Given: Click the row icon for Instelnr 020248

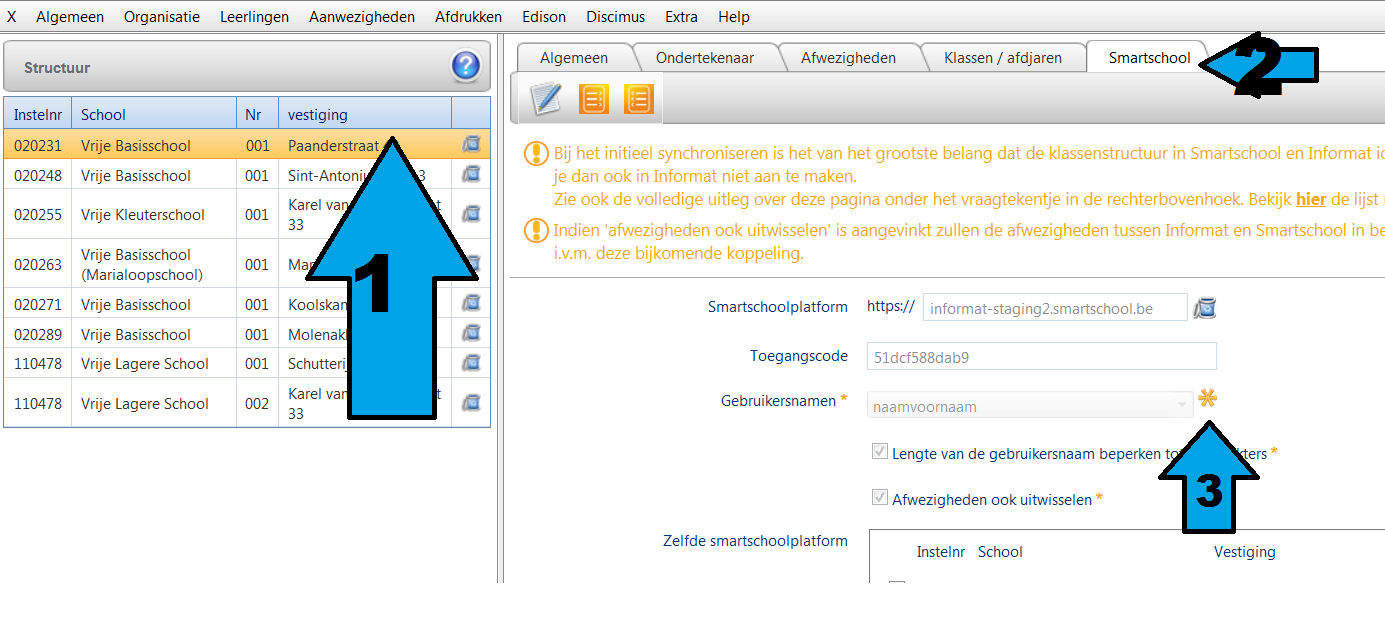Looking at the screenshot, I should [471, 175].
